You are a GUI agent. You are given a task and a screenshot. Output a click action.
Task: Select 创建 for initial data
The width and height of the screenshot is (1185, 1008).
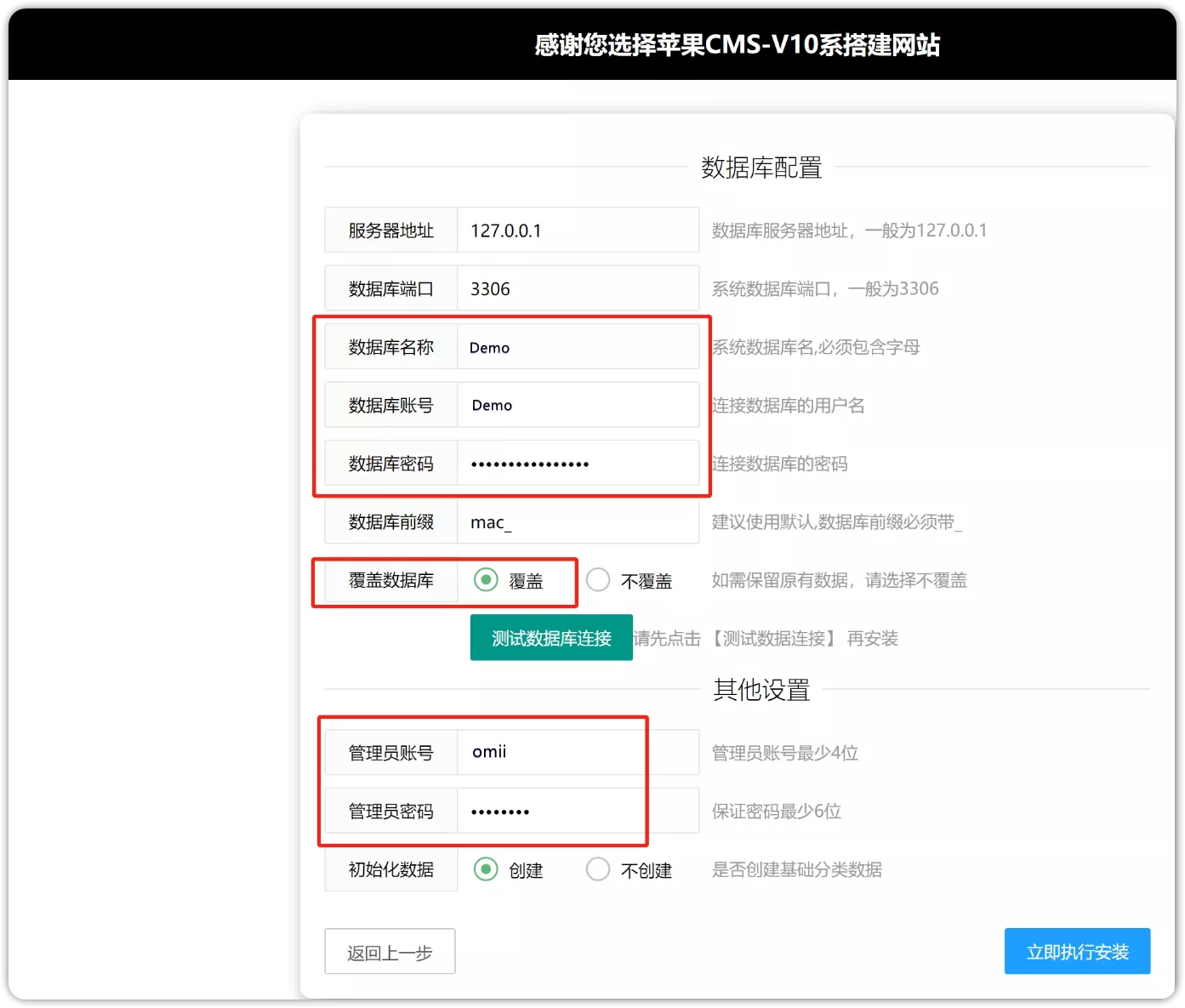(x=486, y=869)
